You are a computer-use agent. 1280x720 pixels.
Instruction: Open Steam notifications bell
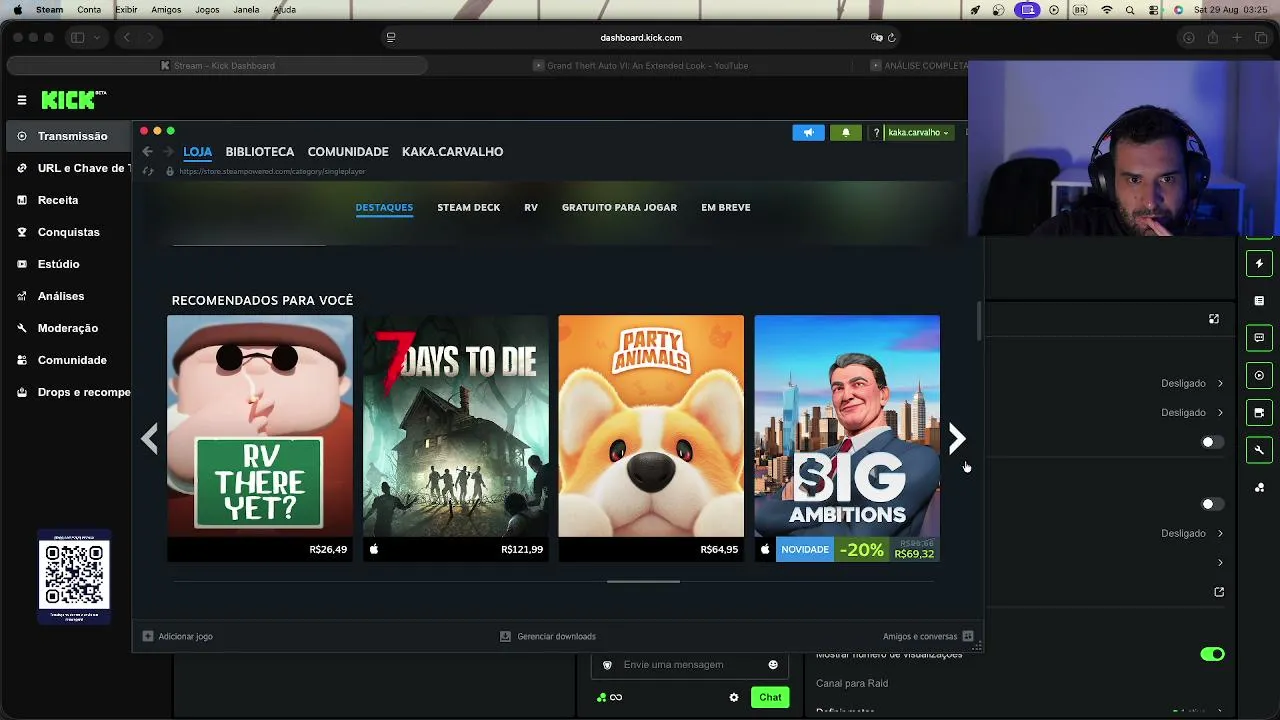[x=846, y=132]
